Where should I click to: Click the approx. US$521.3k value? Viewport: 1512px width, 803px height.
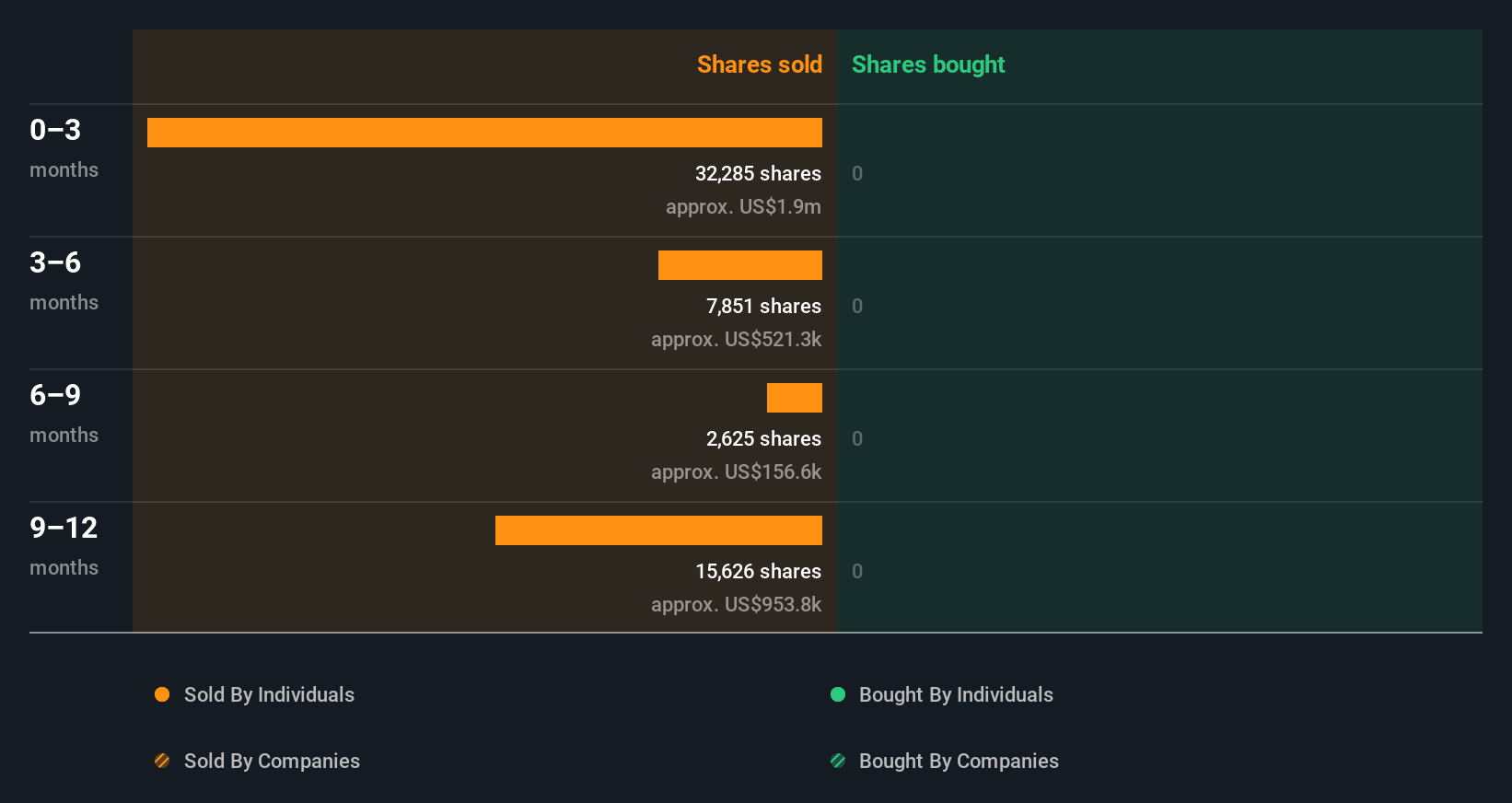tap(736, 339)
